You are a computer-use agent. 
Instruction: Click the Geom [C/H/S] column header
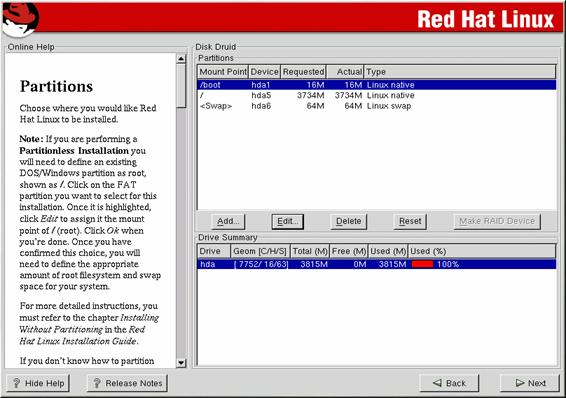click(260, 251)
